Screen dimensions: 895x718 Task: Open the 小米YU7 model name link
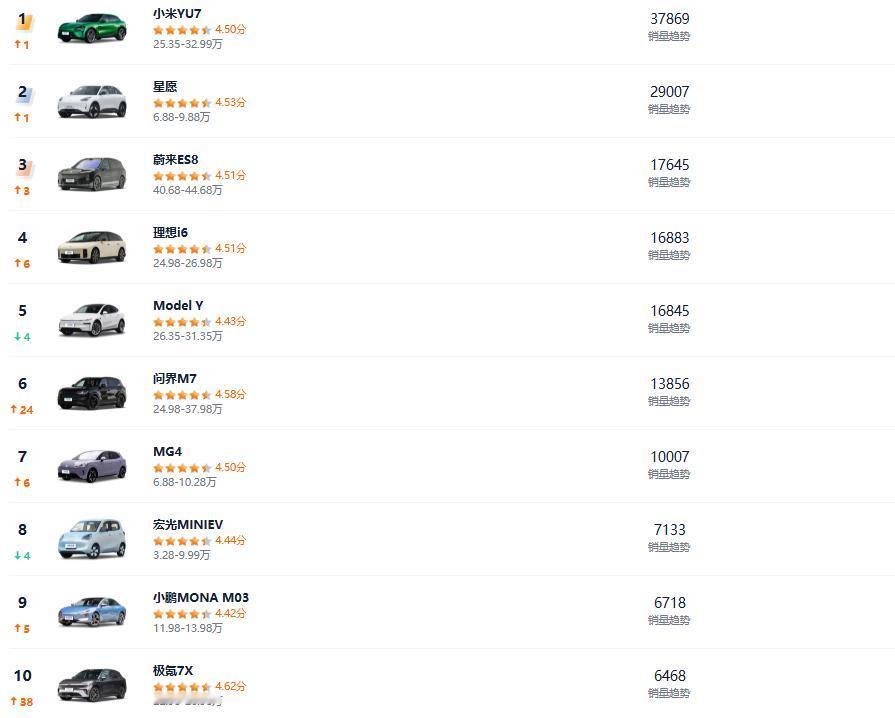point(177,14)
